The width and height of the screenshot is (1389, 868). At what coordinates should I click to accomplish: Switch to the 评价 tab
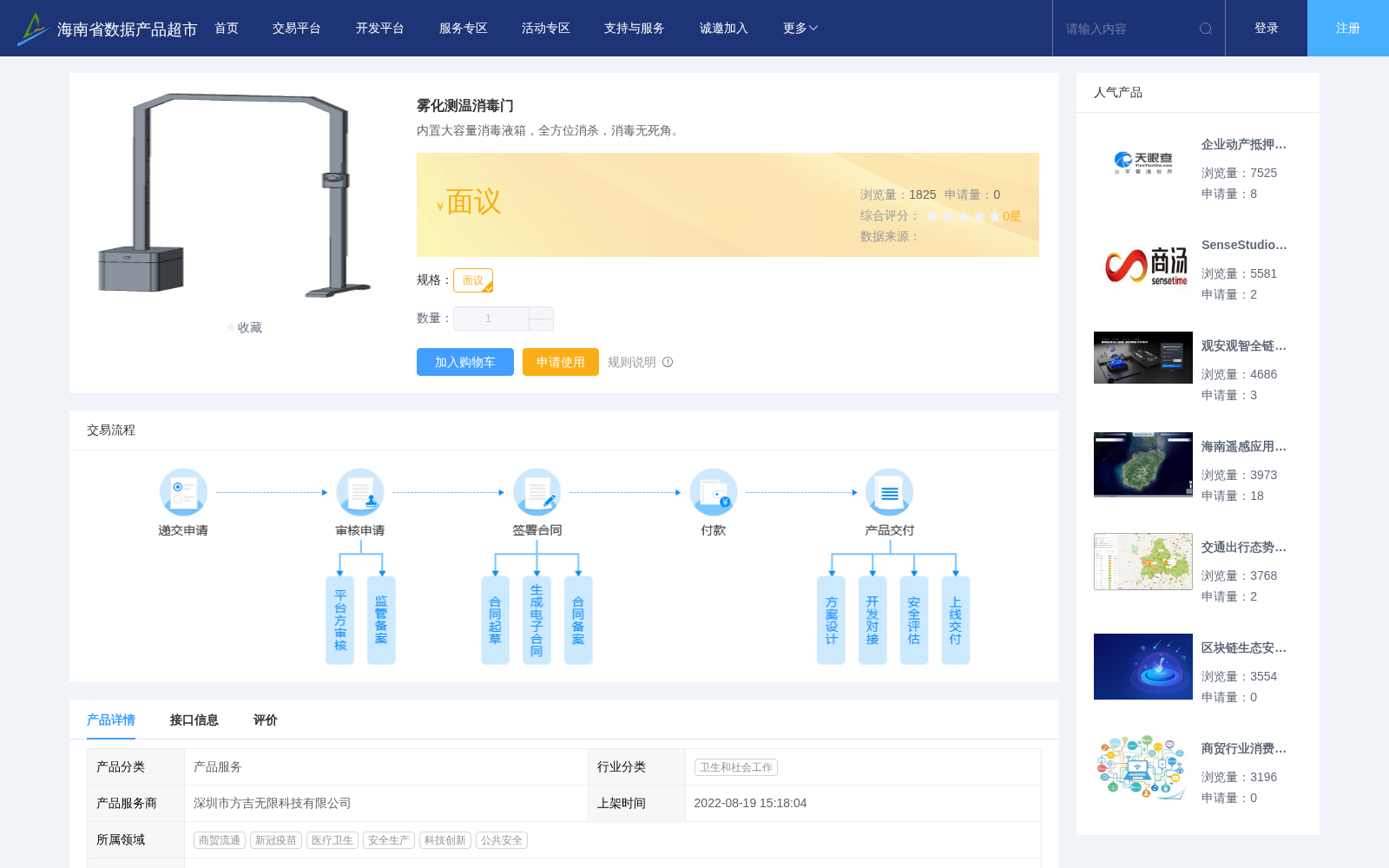click(266, 720)
